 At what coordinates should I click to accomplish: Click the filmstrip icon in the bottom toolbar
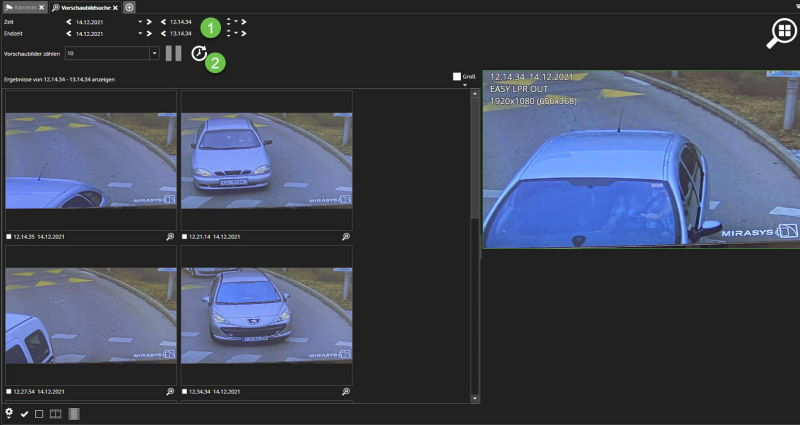(x=73, y=413)
